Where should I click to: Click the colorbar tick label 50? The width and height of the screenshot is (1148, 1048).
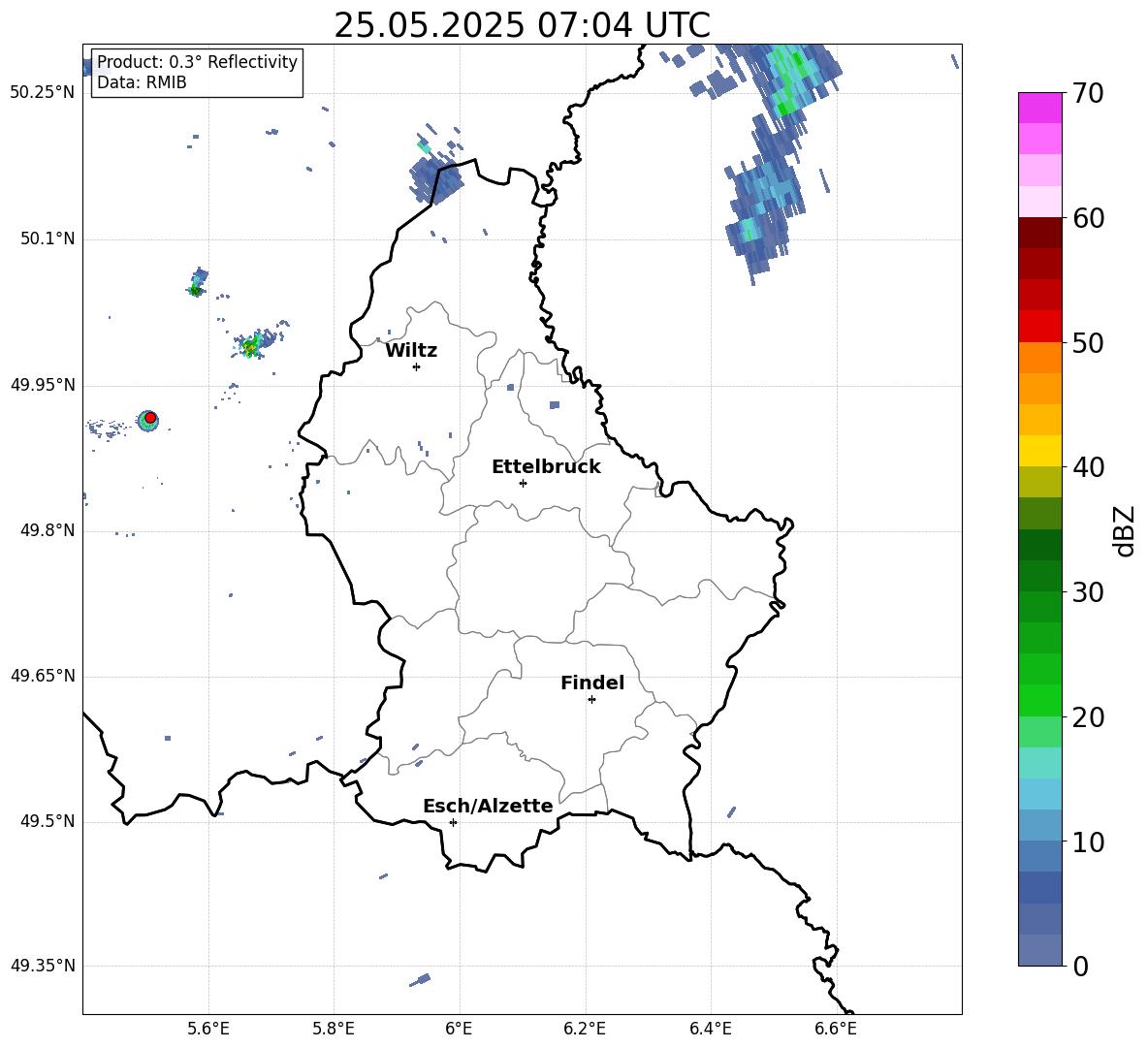pos(1088,343)
